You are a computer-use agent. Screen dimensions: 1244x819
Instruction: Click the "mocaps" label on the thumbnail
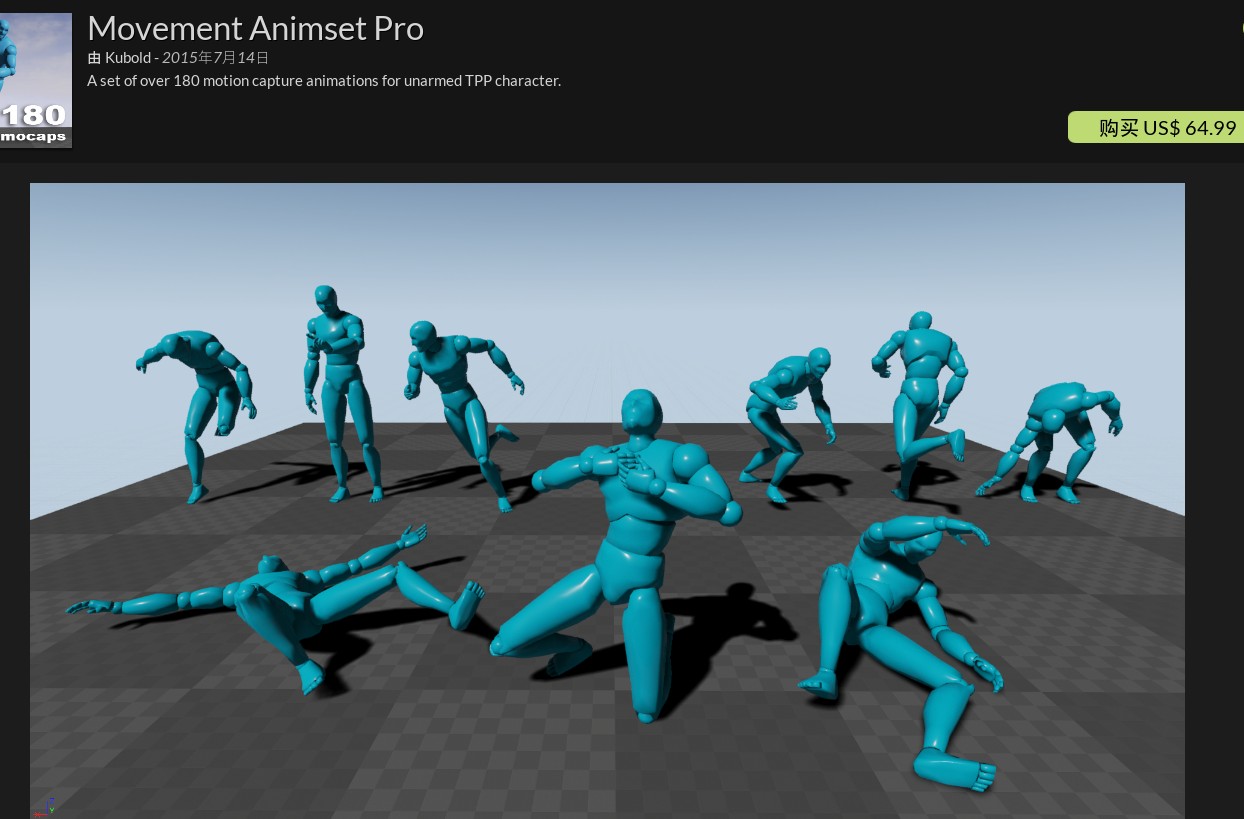pos(34,137)
